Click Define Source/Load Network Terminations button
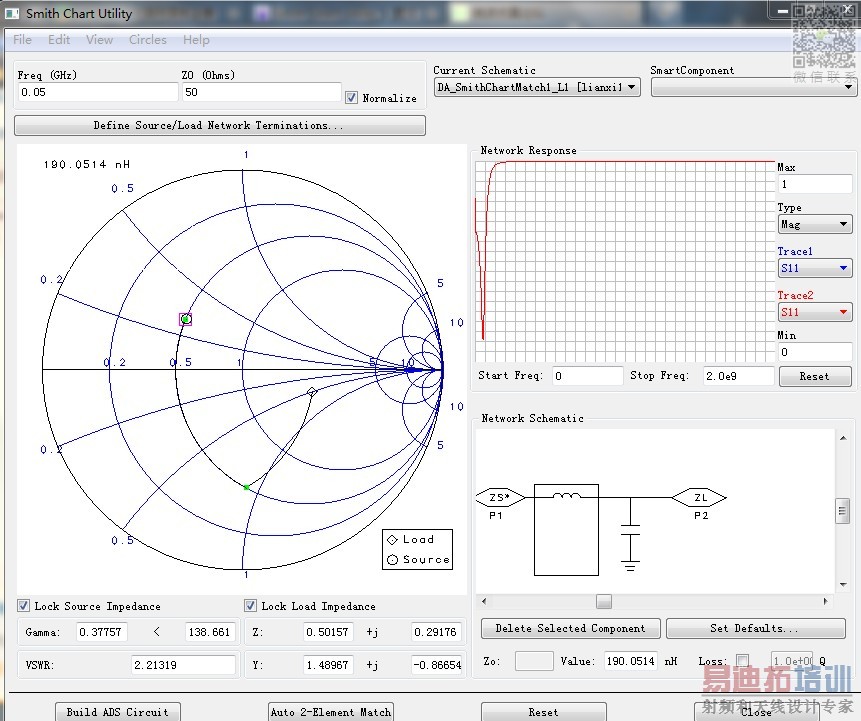 [x=219, y=126]
